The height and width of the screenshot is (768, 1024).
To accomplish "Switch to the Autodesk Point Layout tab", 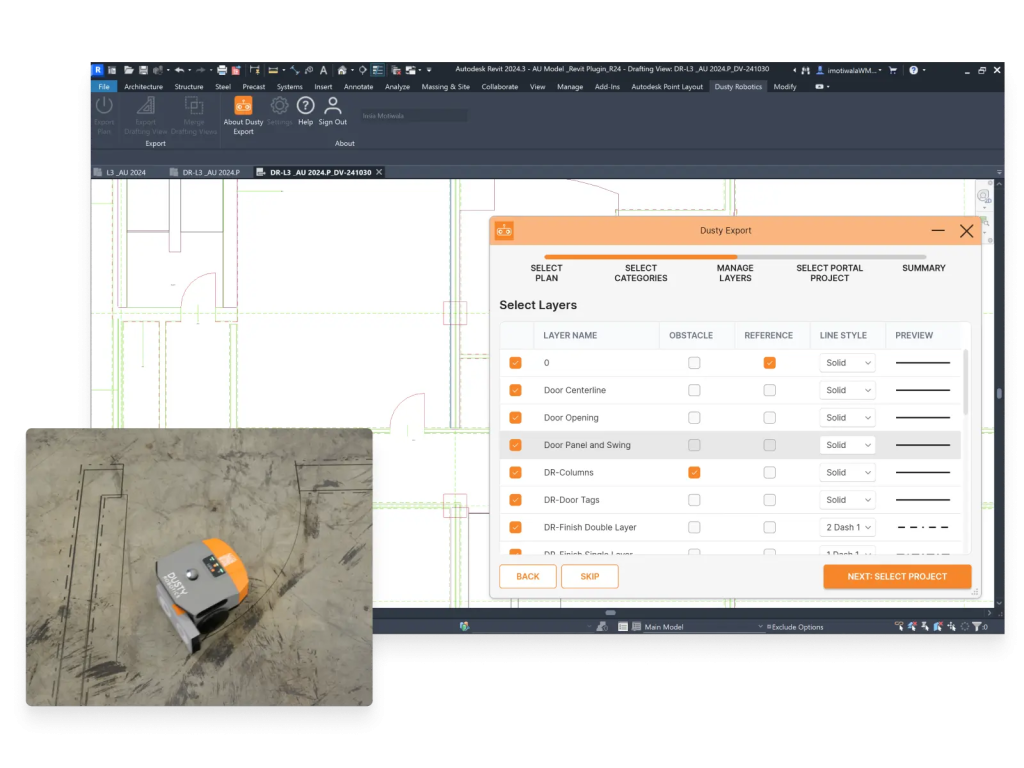I will click(667, 86).
